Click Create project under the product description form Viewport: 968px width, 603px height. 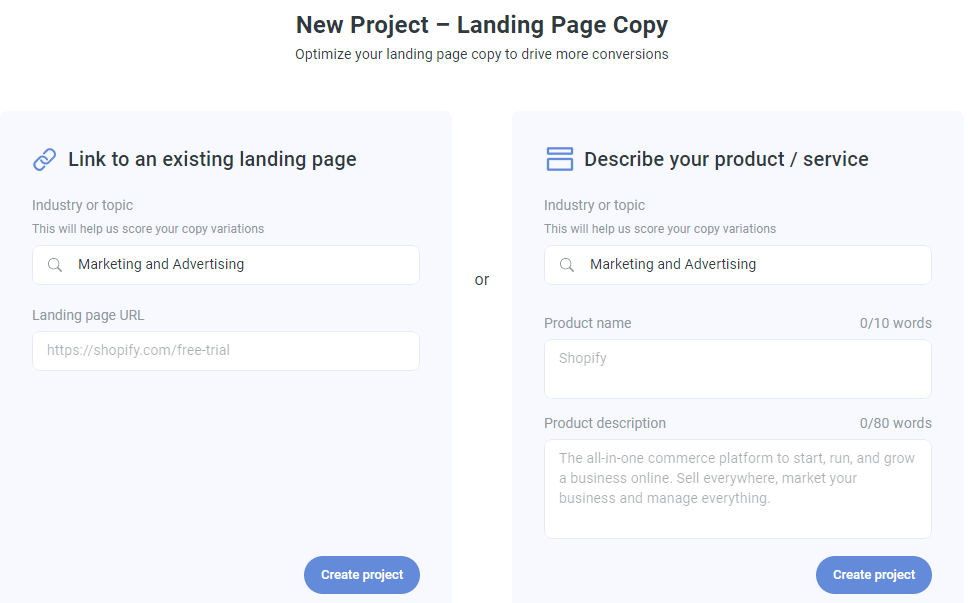coord(874,575)
